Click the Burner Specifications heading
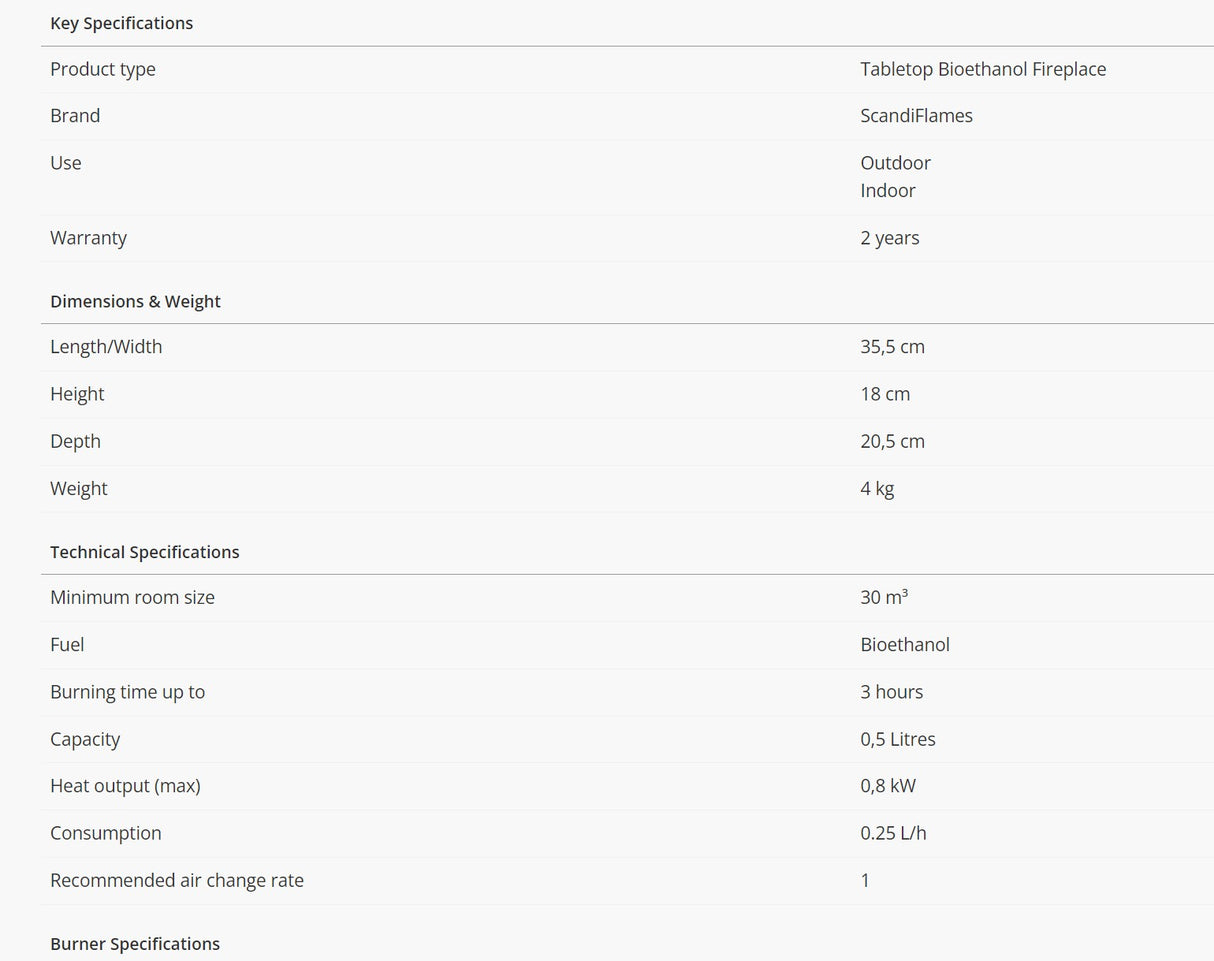The width and height of the screenshot is (1214, 961). [x=135, y=944]
